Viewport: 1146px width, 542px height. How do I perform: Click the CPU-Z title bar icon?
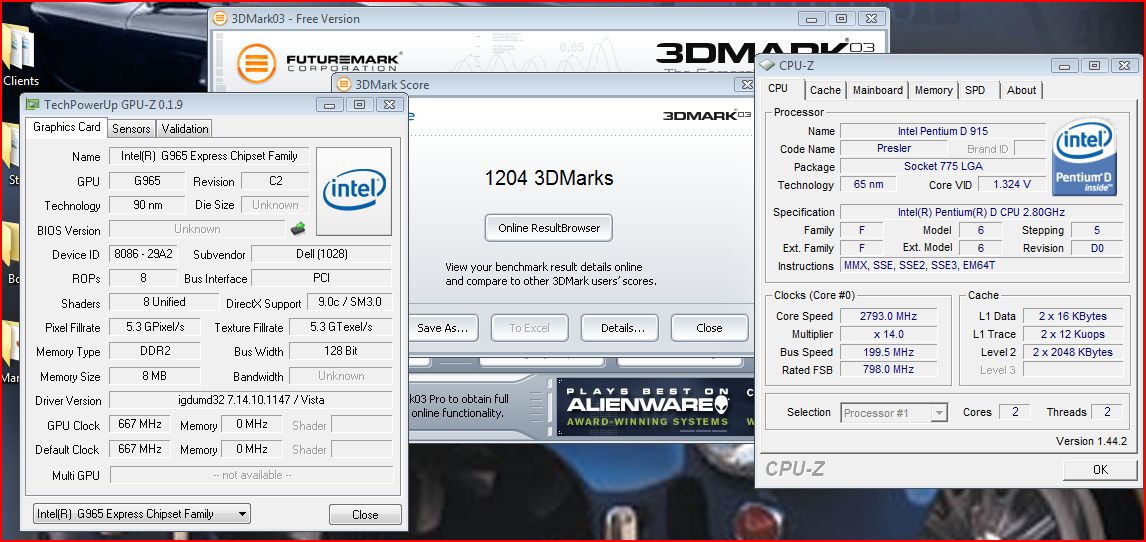767,65
